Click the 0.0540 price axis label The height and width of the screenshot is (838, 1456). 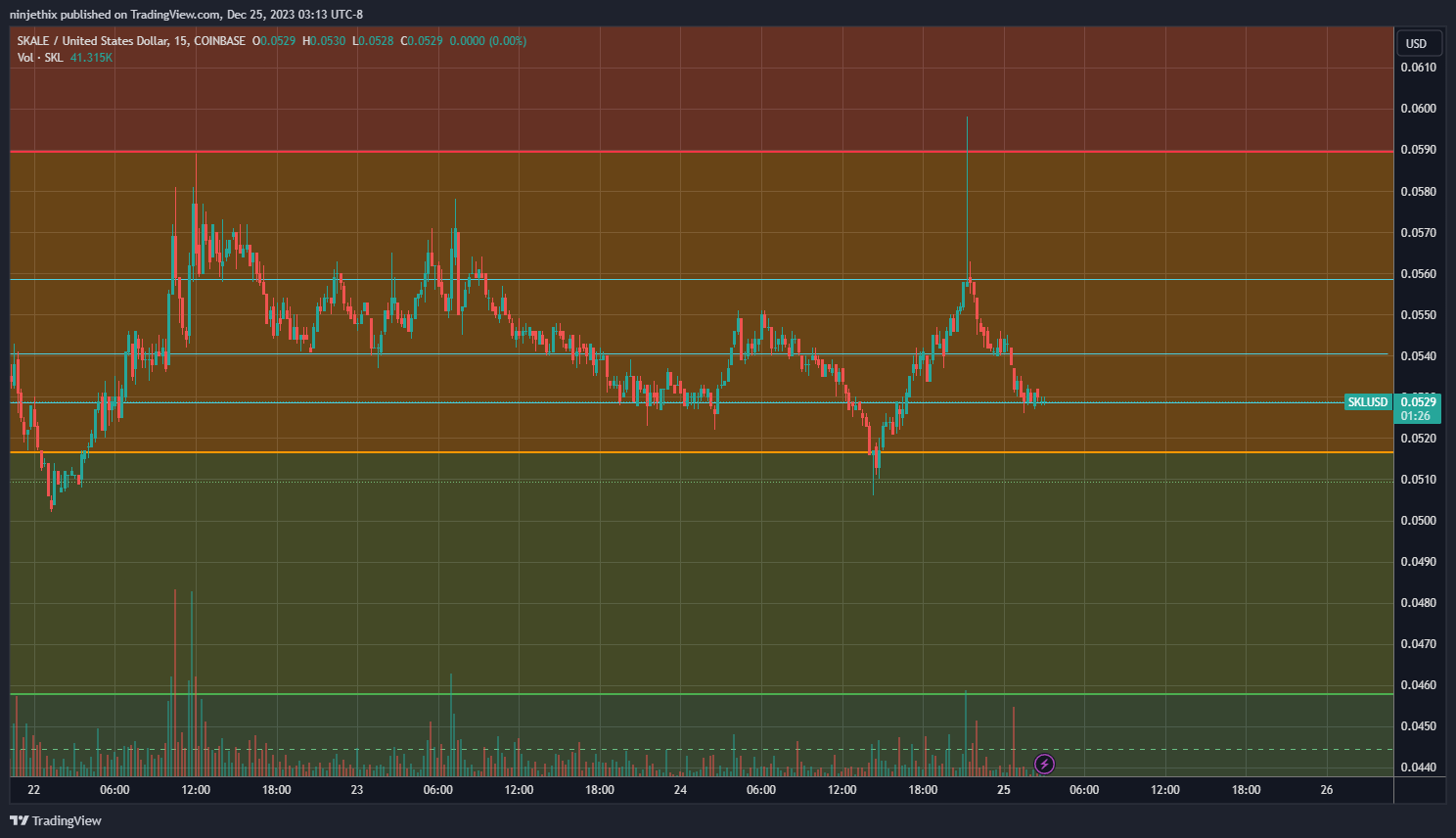tap(1418, 356)
